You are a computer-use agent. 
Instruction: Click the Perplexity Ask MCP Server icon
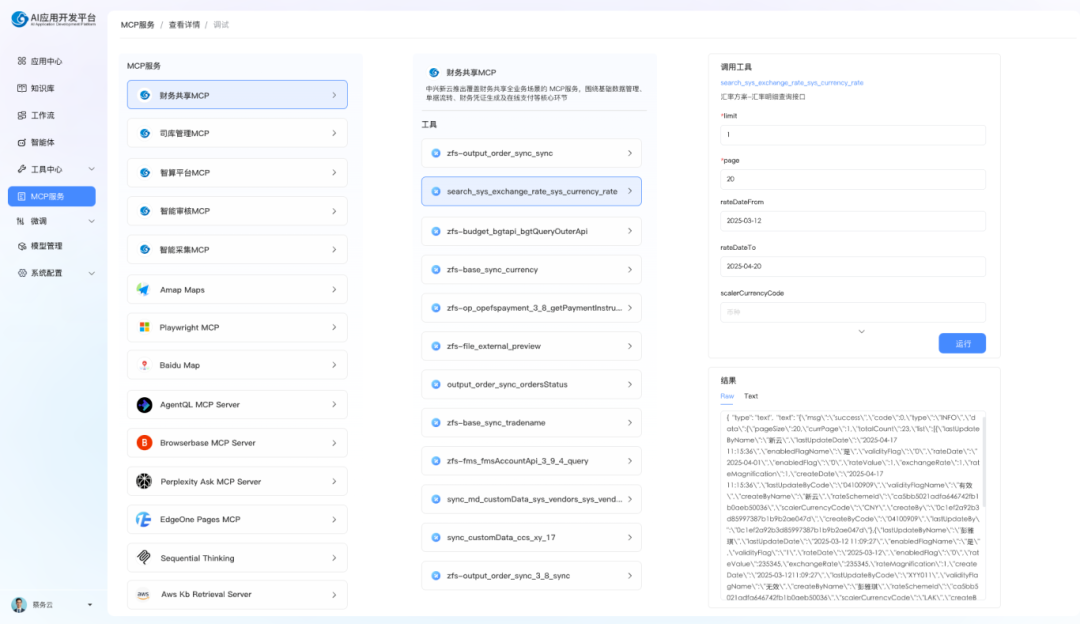coord(144,481)
